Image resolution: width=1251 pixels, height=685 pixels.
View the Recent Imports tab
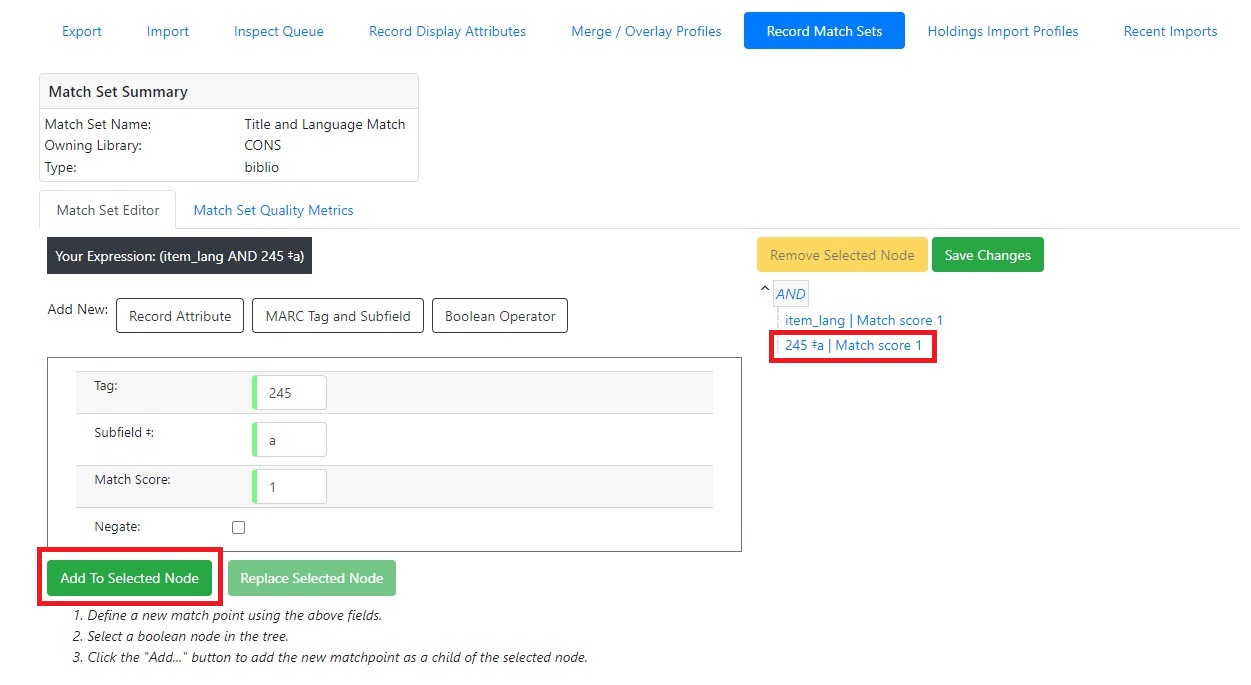point(1170,31)
